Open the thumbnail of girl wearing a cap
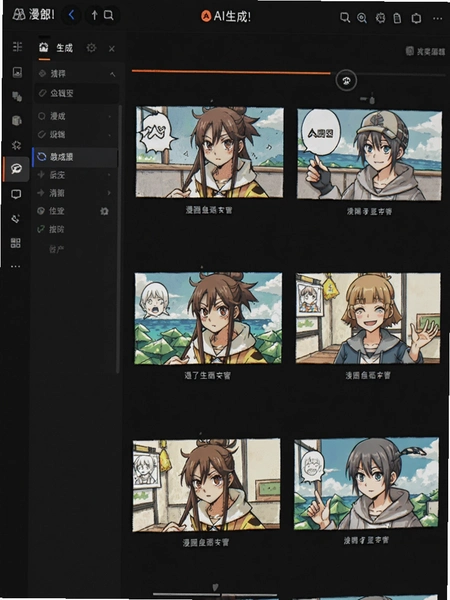 point(369,154)
